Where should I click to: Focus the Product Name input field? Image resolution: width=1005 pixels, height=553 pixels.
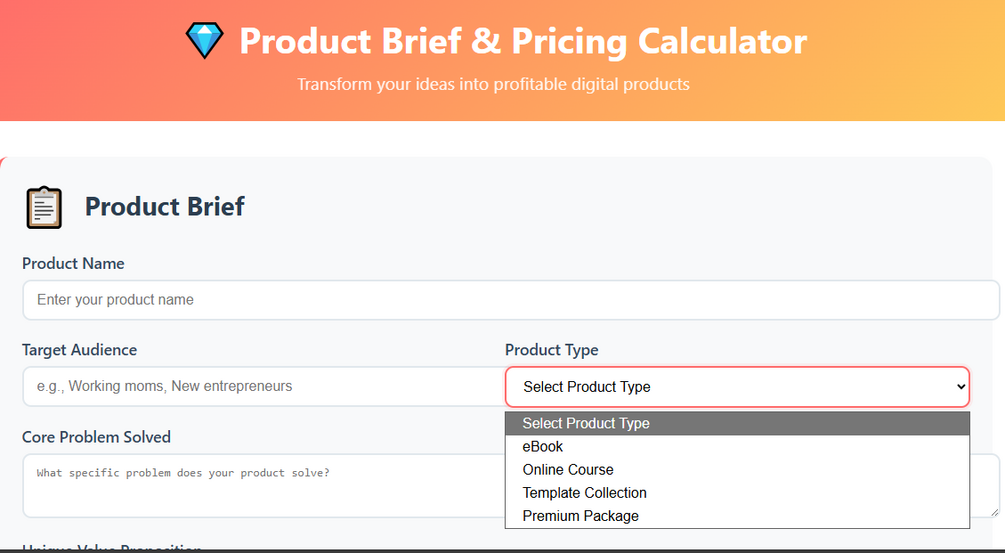[510, 300]
